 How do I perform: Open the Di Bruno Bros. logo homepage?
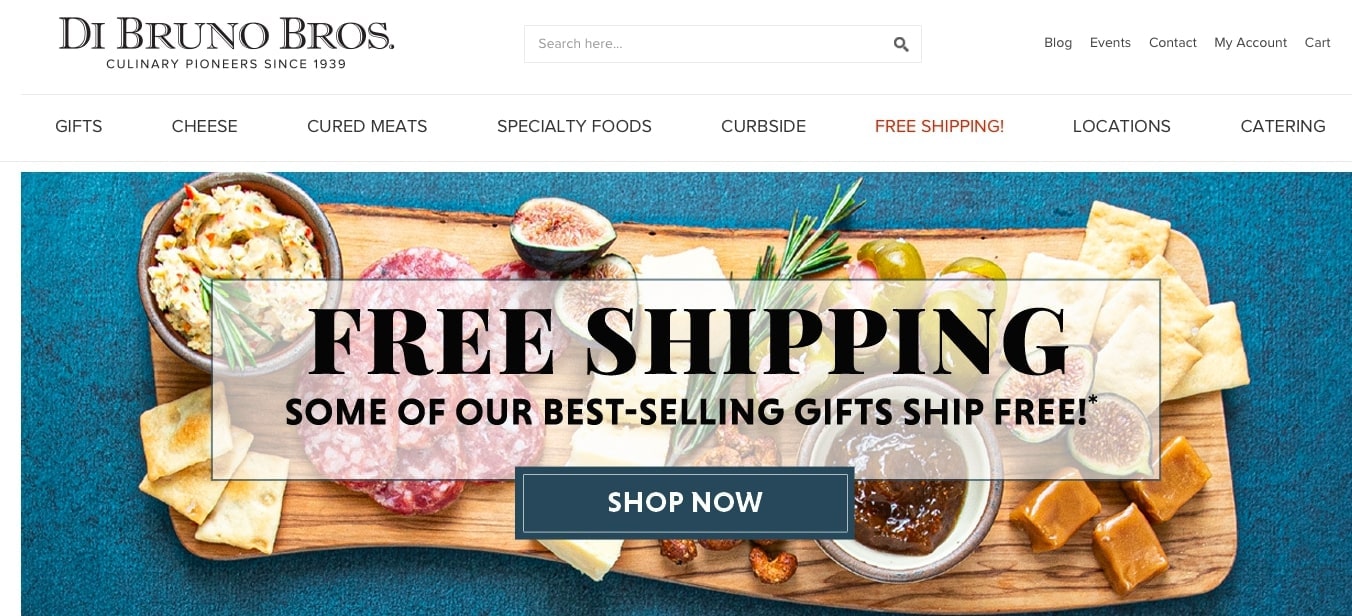(227, 43)
